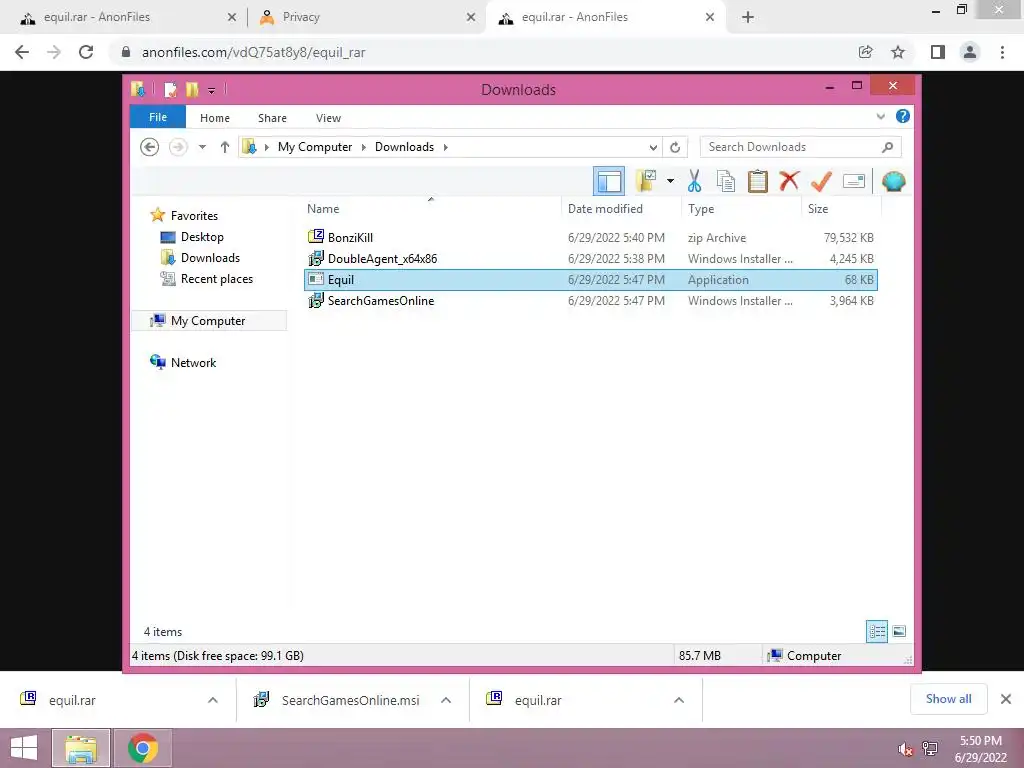1024x768 pixels.
Task: Reload the AnonFiles page in Chrome
Action: click(x=86, y=52)
